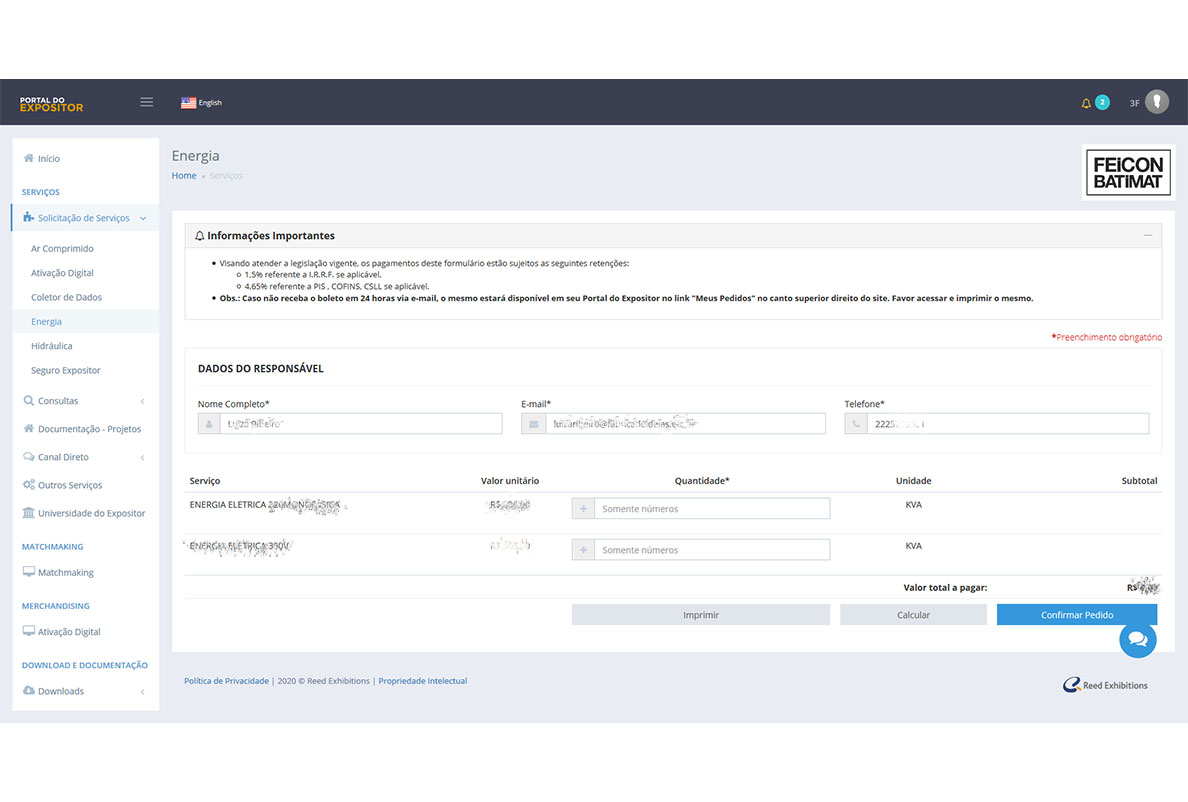Click the Valor total a pagar label
Viewport: 1188px width, 802px height.
pos(945,587)
